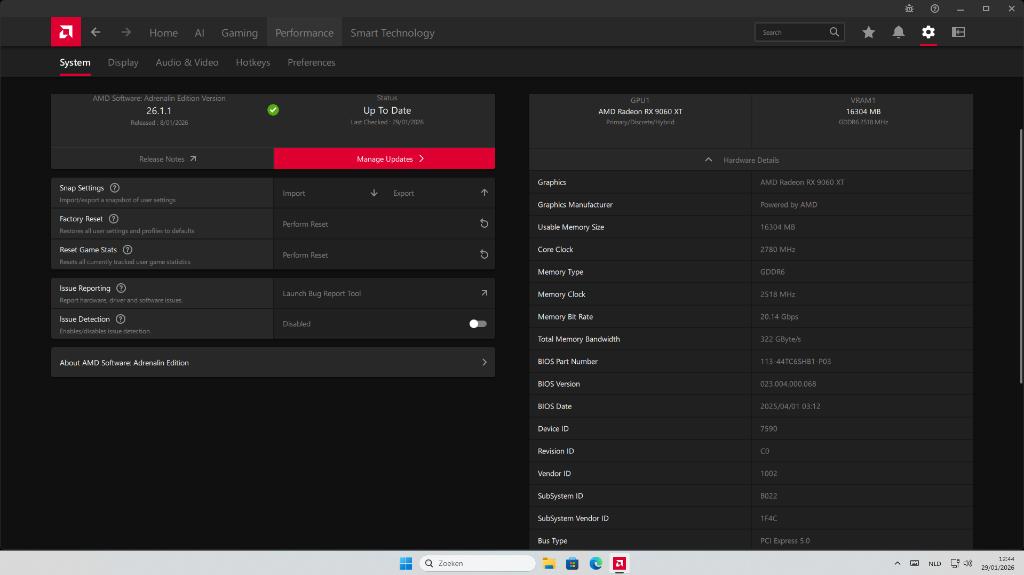Click the Reset Game Stats circular arrow icon
1024x575 pixels.
484,255
